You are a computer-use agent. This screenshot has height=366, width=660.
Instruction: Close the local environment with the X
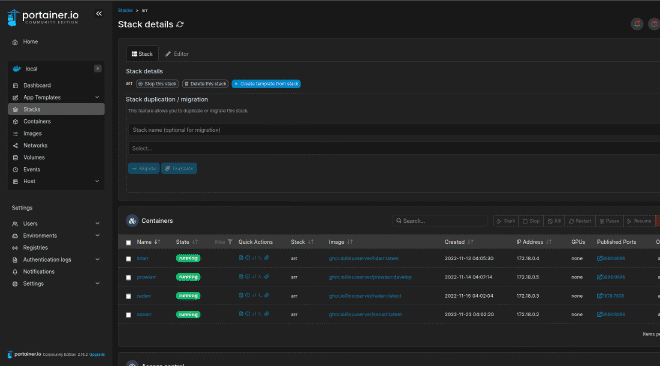point(98,69)
